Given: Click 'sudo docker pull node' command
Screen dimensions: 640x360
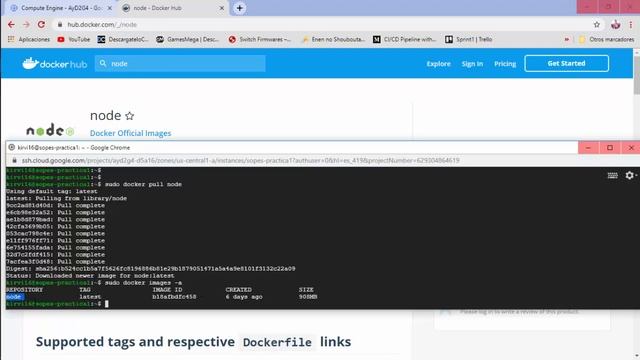Looking at the screenshot, I should click(143, 184).
